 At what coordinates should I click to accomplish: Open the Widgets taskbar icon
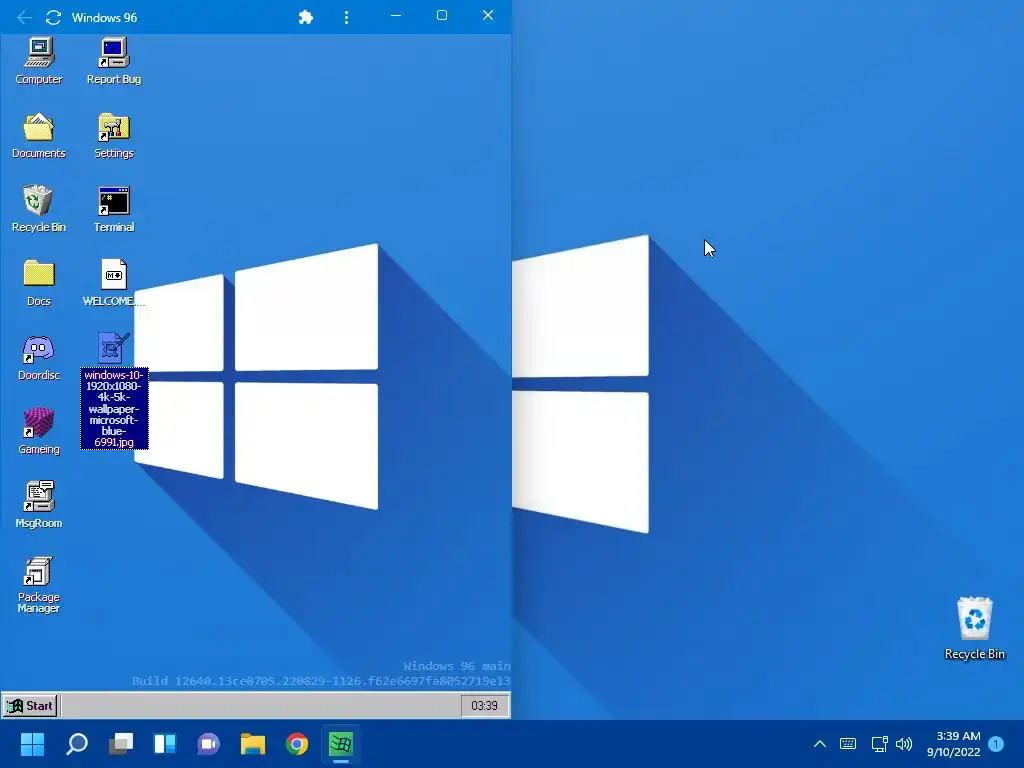pos(165,744)
